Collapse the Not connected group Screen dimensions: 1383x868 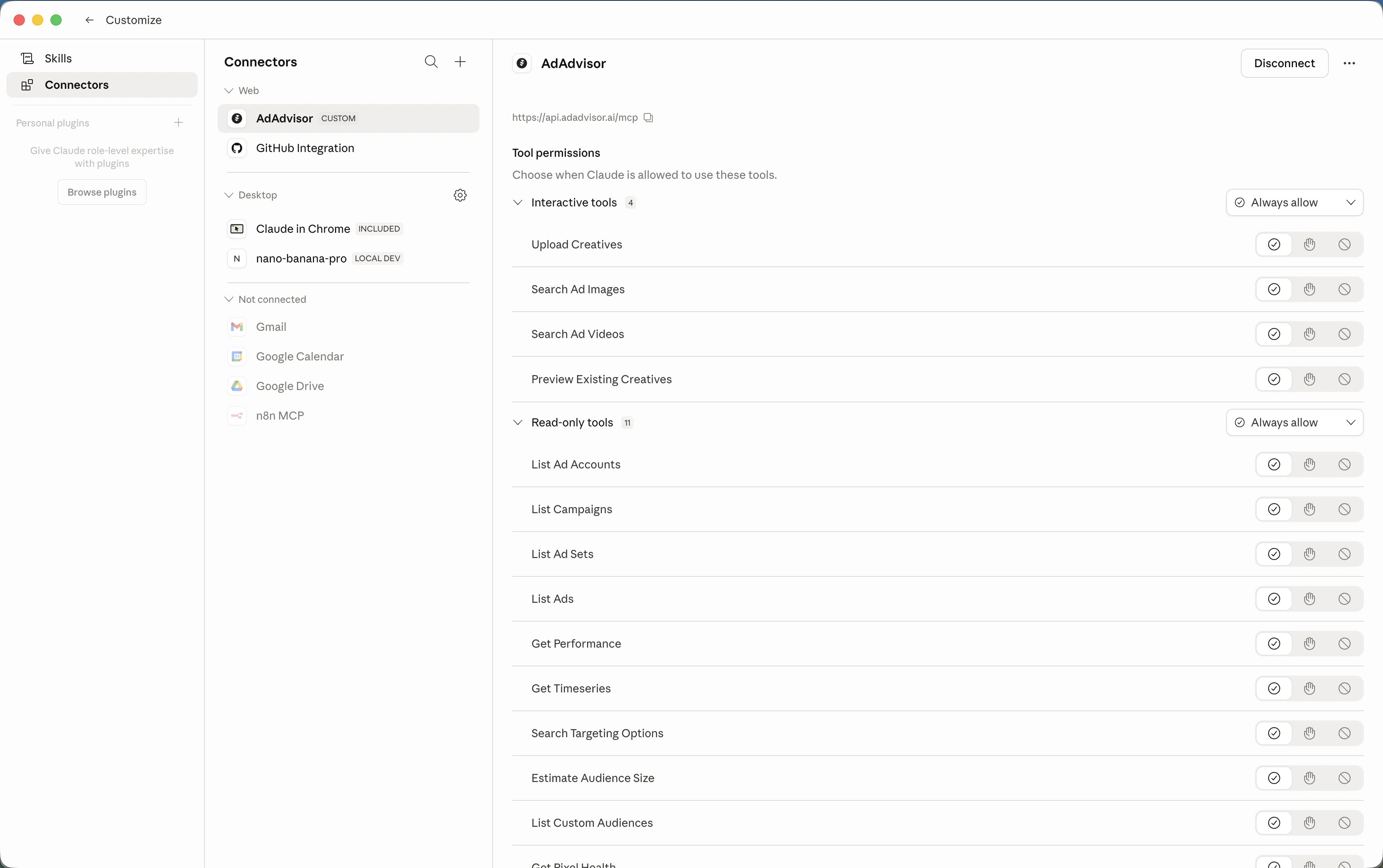tap(228, 299)
